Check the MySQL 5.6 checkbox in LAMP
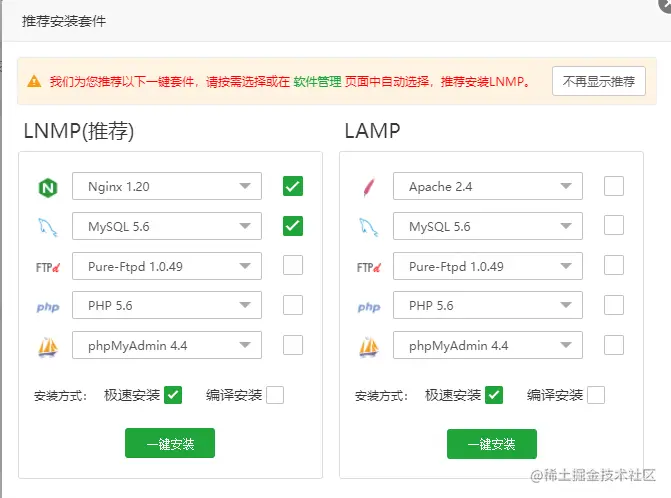The width and height of the screenshot is (671, 498). click(614, 225)
